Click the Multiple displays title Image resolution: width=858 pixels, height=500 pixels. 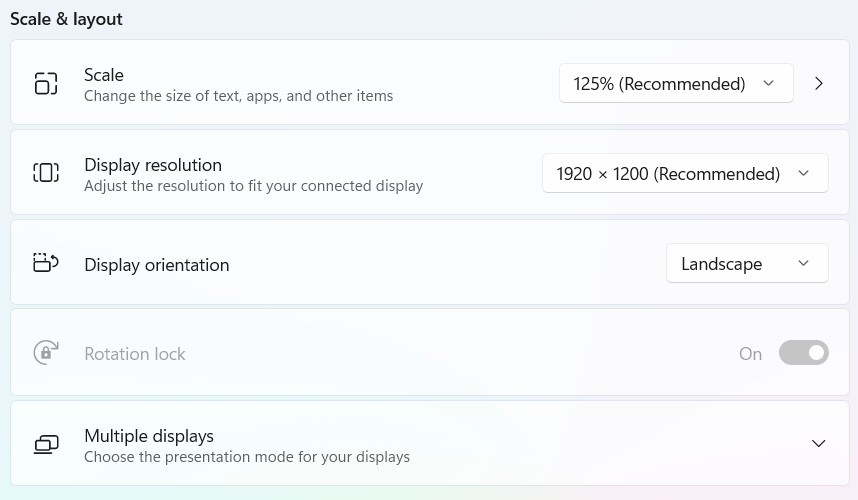(149, 436)
